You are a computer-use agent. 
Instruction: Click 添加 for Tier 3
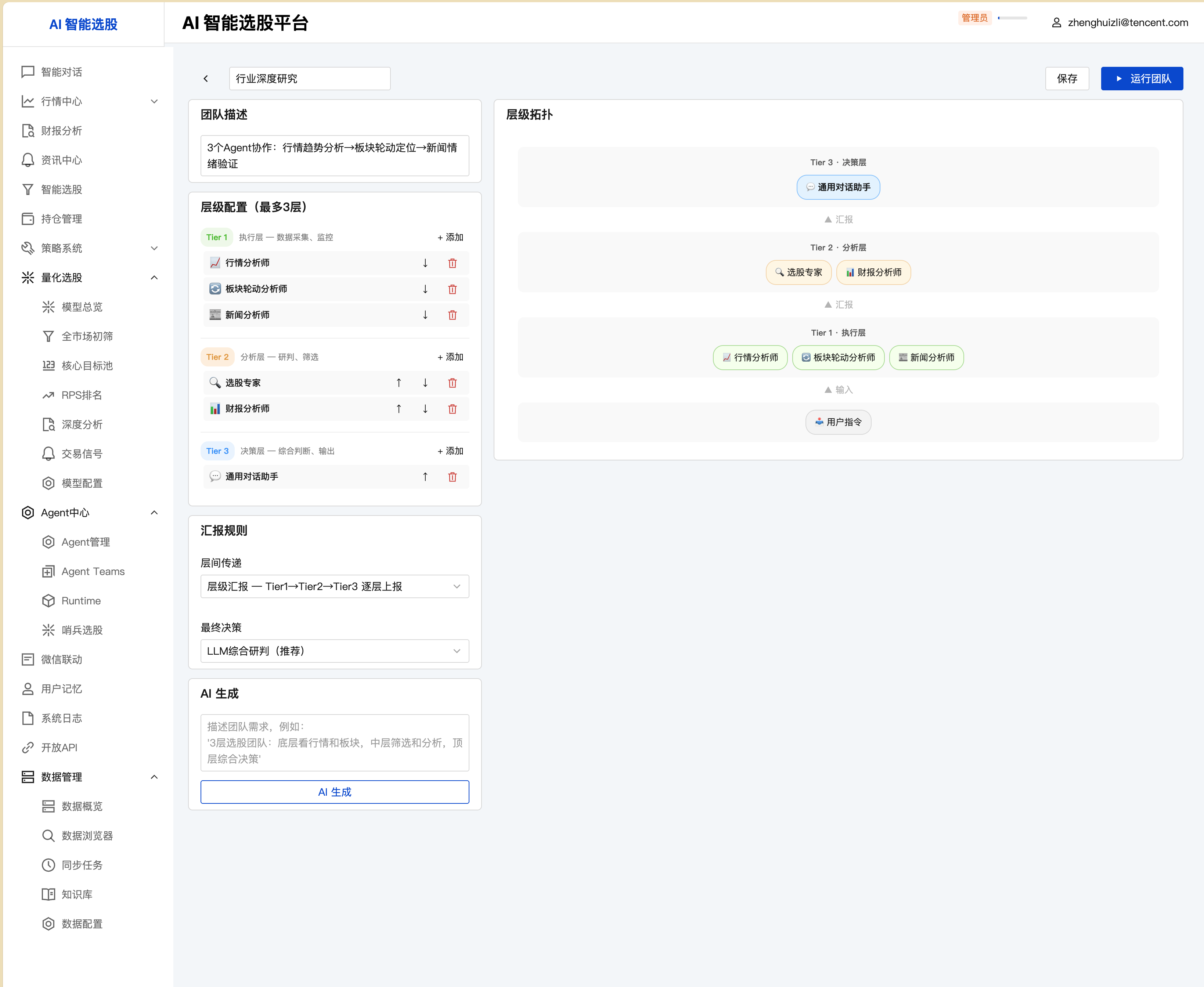tap(450, 451)
